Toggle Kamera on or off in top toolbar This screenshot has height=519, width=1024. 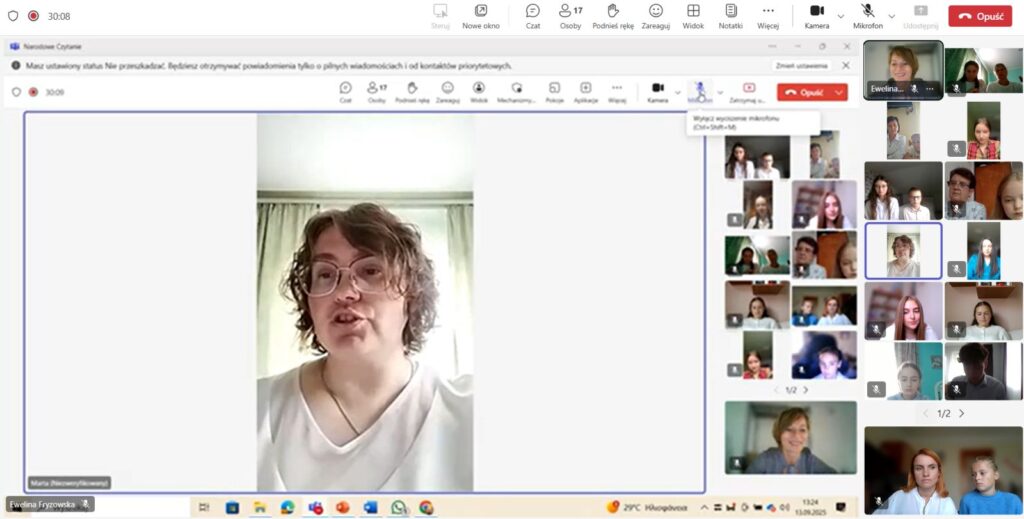pos(816,15)
